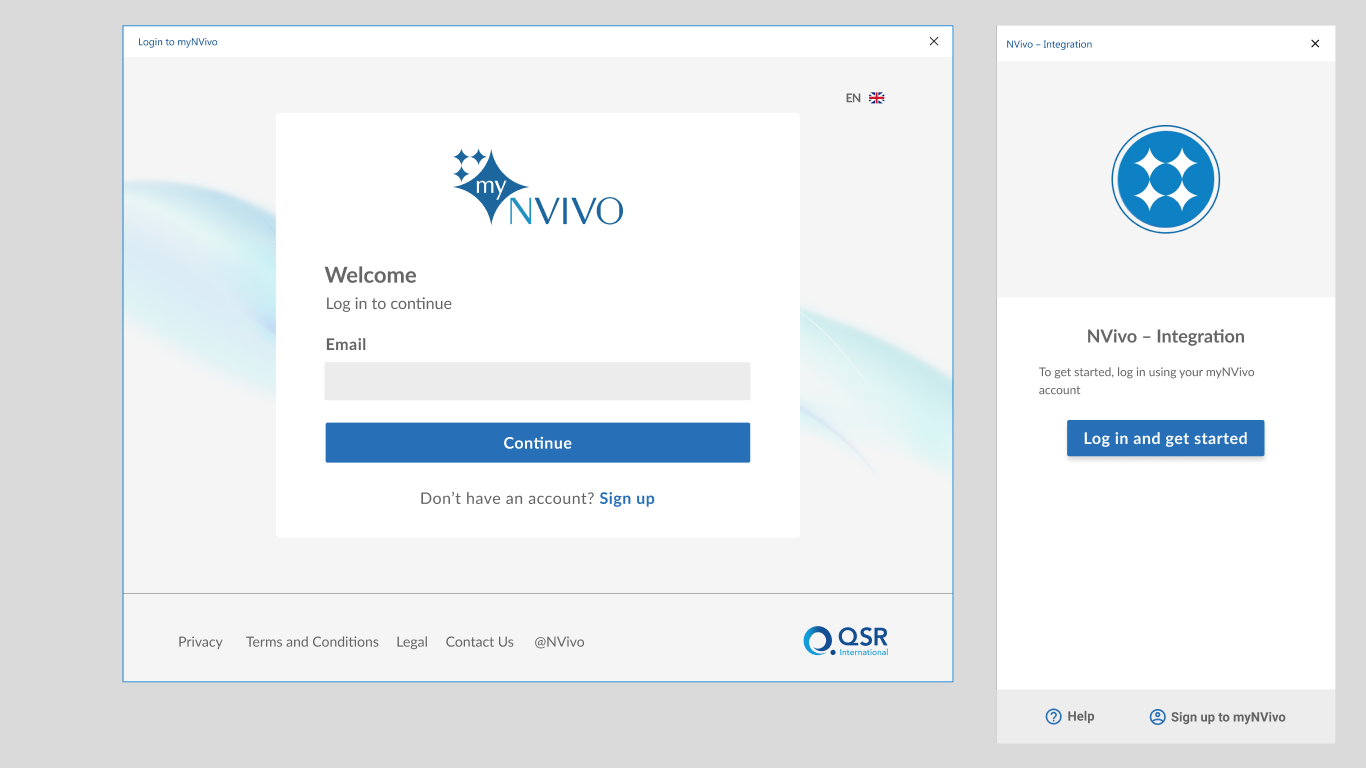Open Terms and Conditions link

click(312, 642)
